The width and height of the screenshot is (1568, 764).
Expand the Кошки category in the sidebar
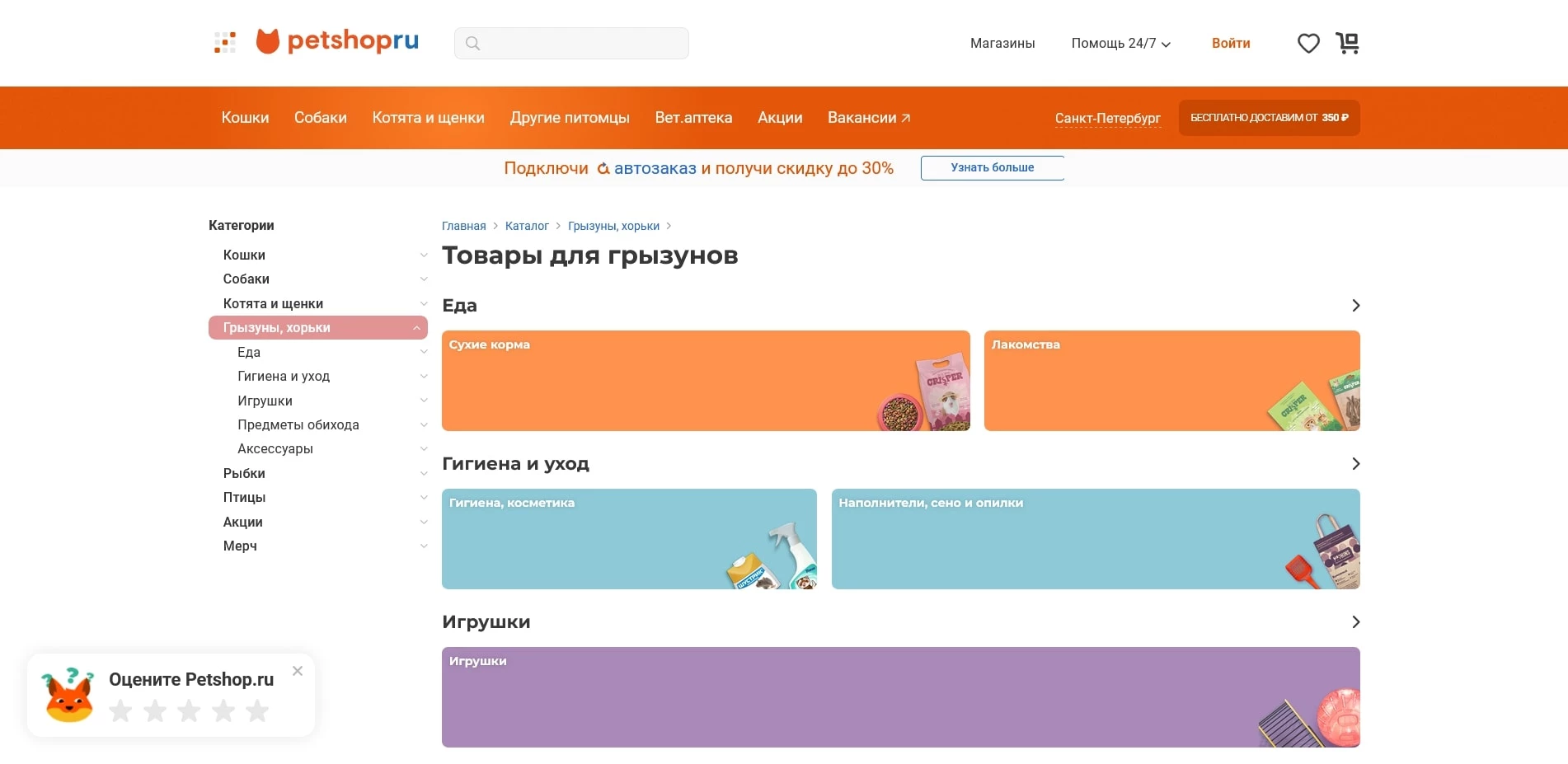pyautogui.click(x=423, y=255)
